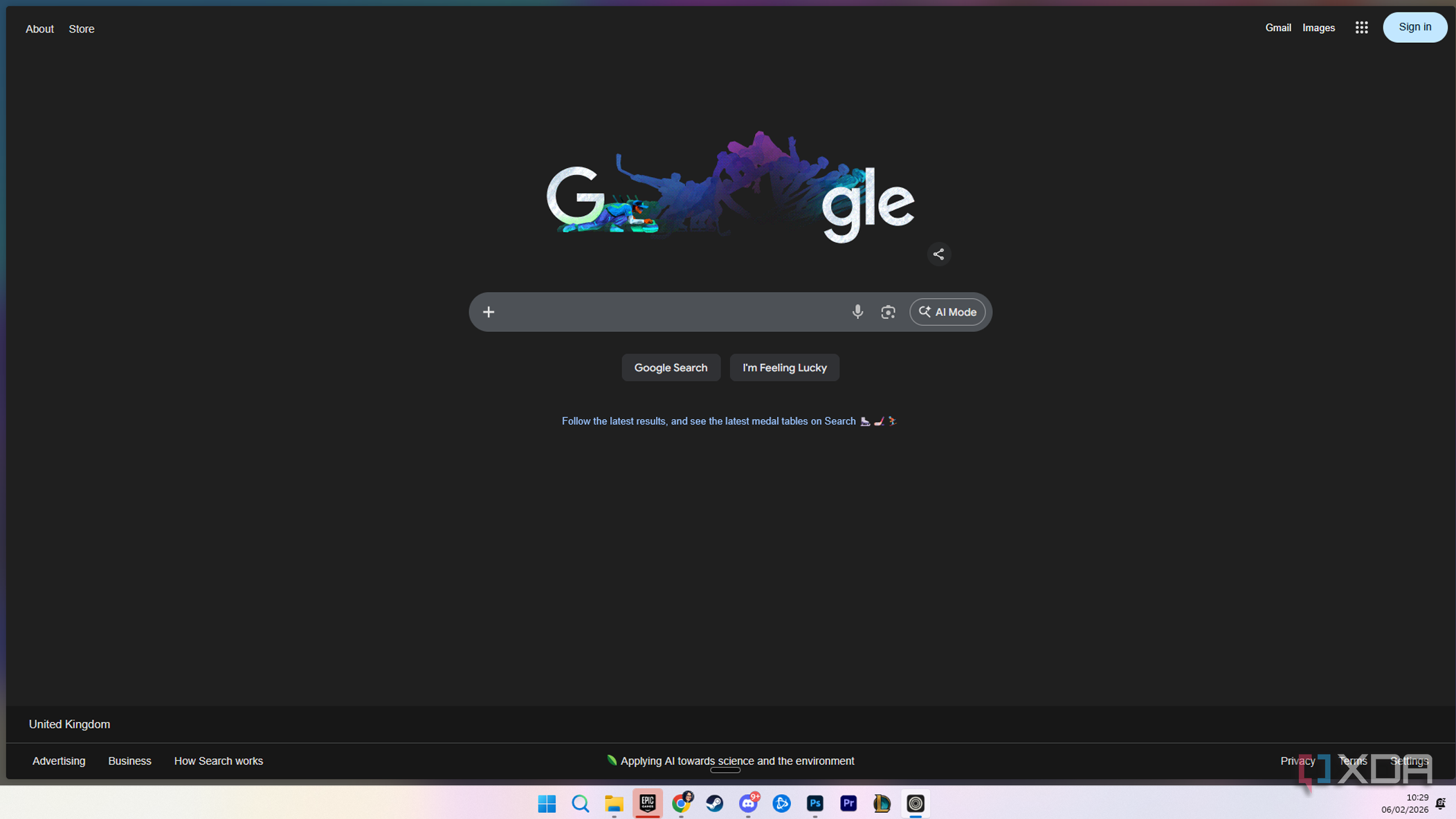This screenshot has height=819, width=1456.
Task: Open the Settings footer menu
Action: coord(1409,761)
